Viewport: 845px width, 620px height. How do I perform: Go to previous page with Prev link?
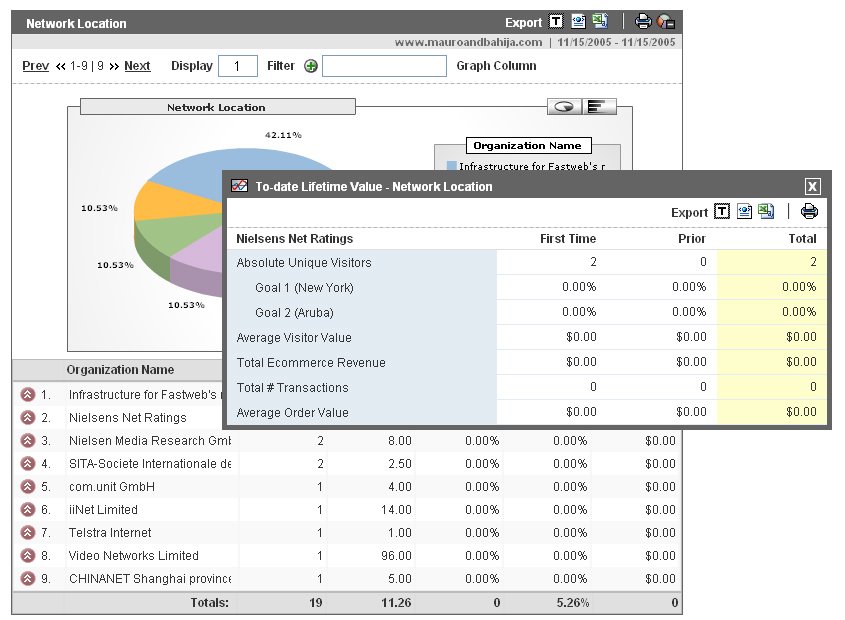coord(36,66)
